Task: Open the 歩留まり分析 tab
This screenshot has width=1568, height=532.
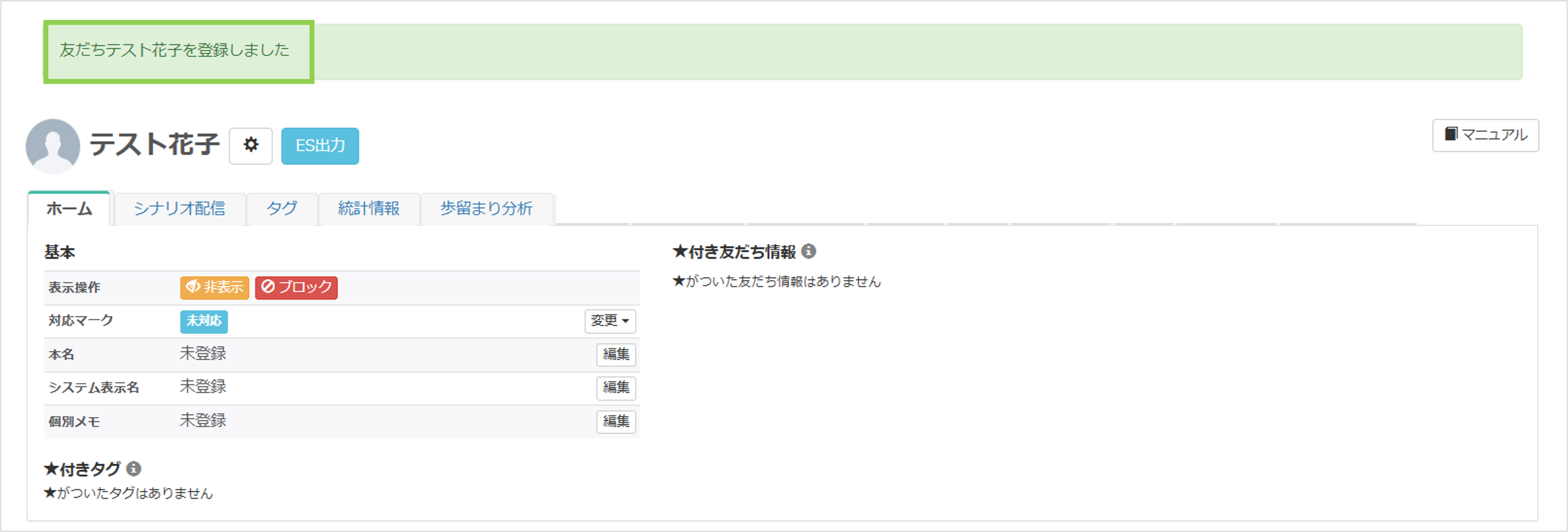Action: 486,209
